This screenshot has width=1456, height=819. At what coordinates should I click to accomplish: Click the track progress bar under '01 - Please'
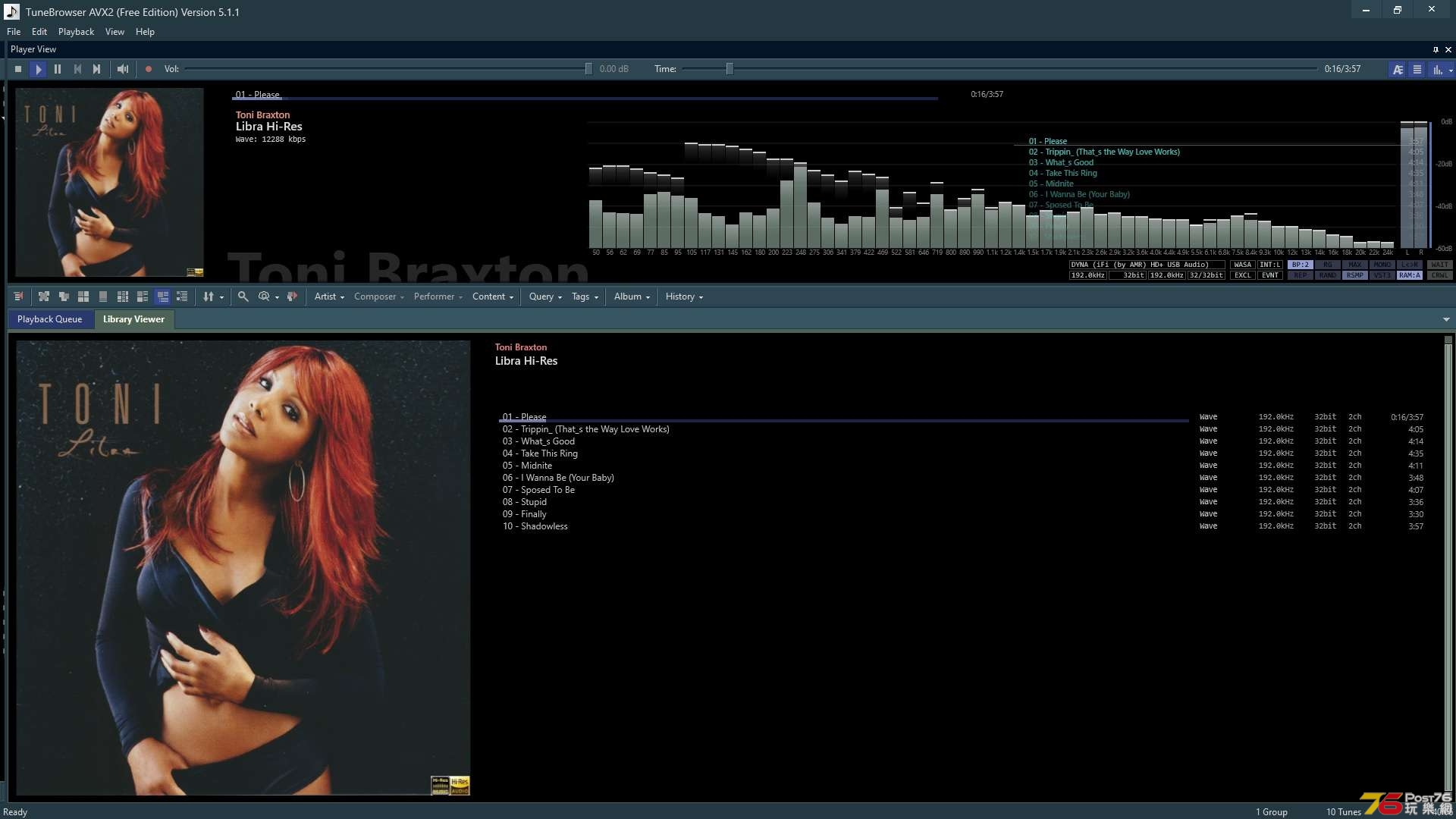tap(585, 99)
